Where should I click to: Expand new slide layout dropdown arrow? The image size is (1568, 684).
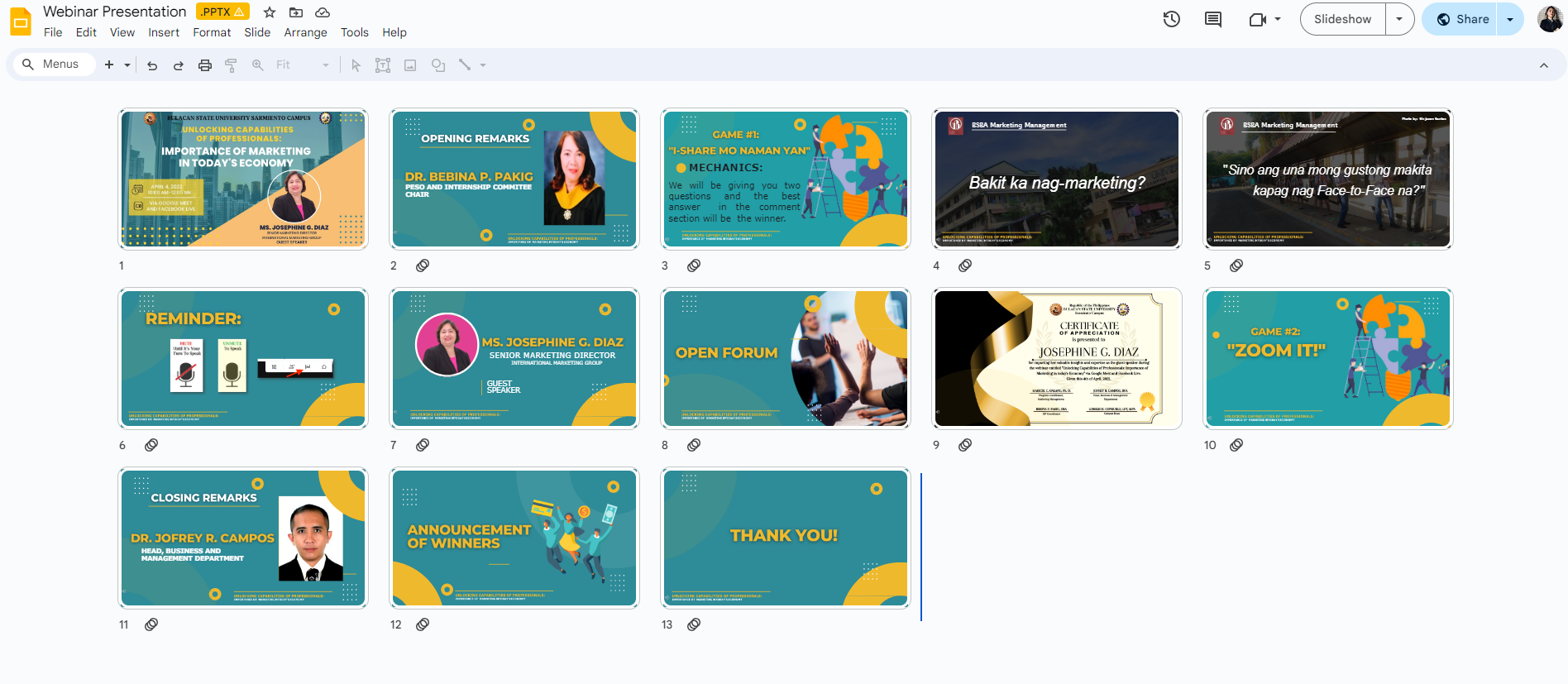[127, 65]
